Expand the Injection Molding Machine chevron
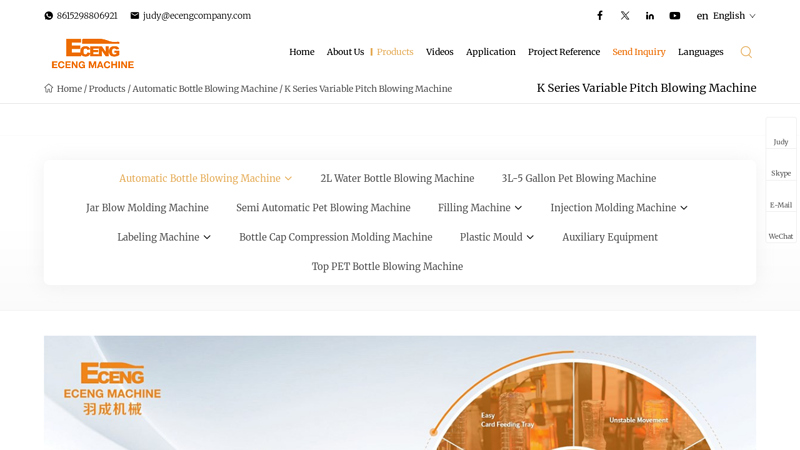The image size is (800, 450). click(684, 208)
